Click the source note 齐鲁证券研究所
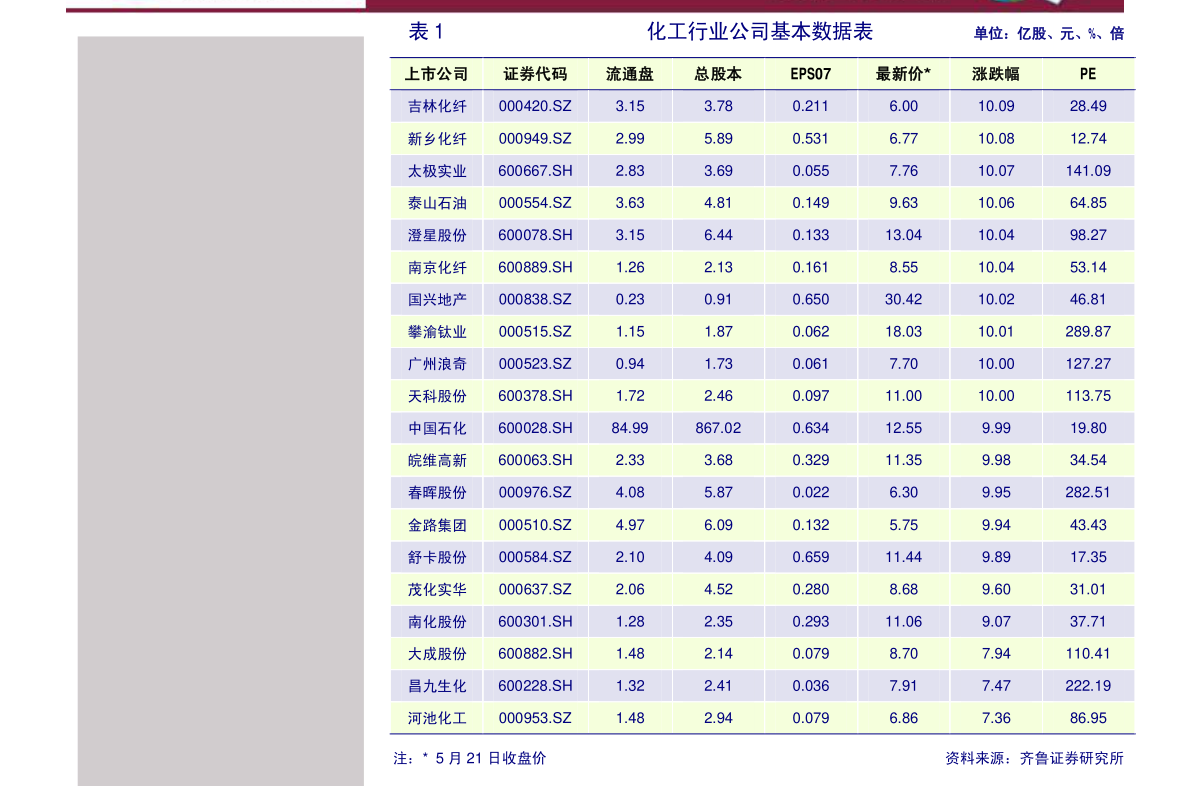The width and height of the screenshot is (1190, 786). click(1072, 759)
